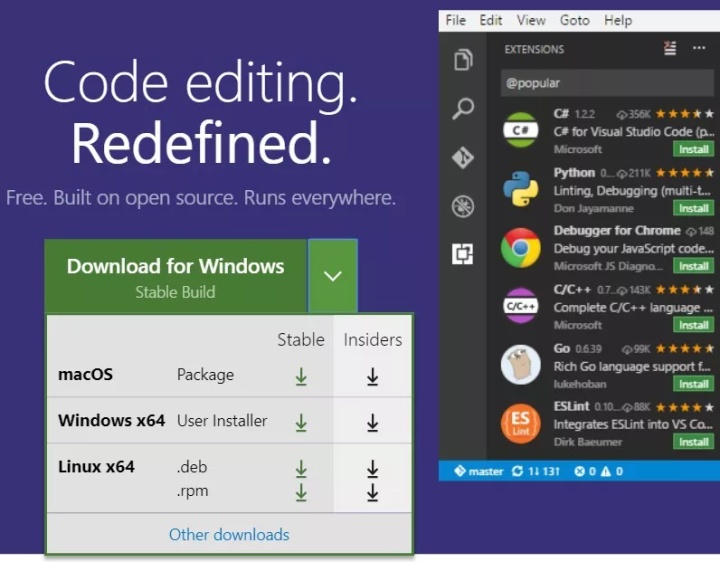Select the C/C++ extension logo

pos(520,306)
